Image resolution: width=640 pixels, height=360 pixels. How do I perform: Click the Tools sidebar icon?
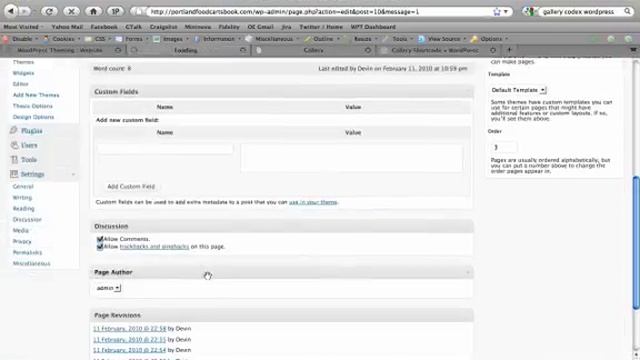(x=14, y=160)
